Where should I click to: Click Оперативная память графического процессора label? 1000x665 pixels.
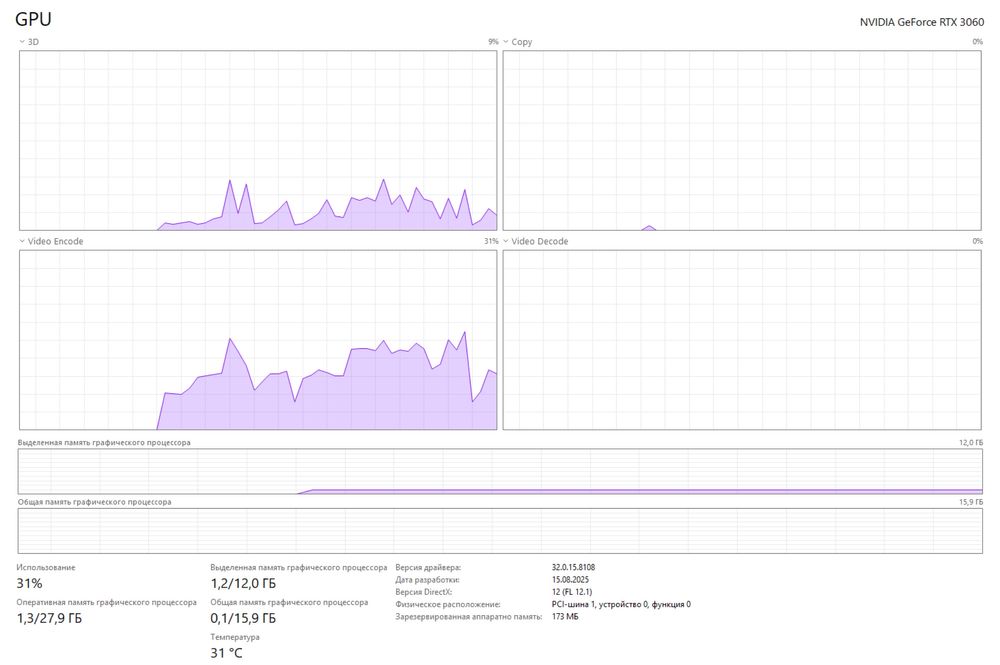tap(107, 603)
